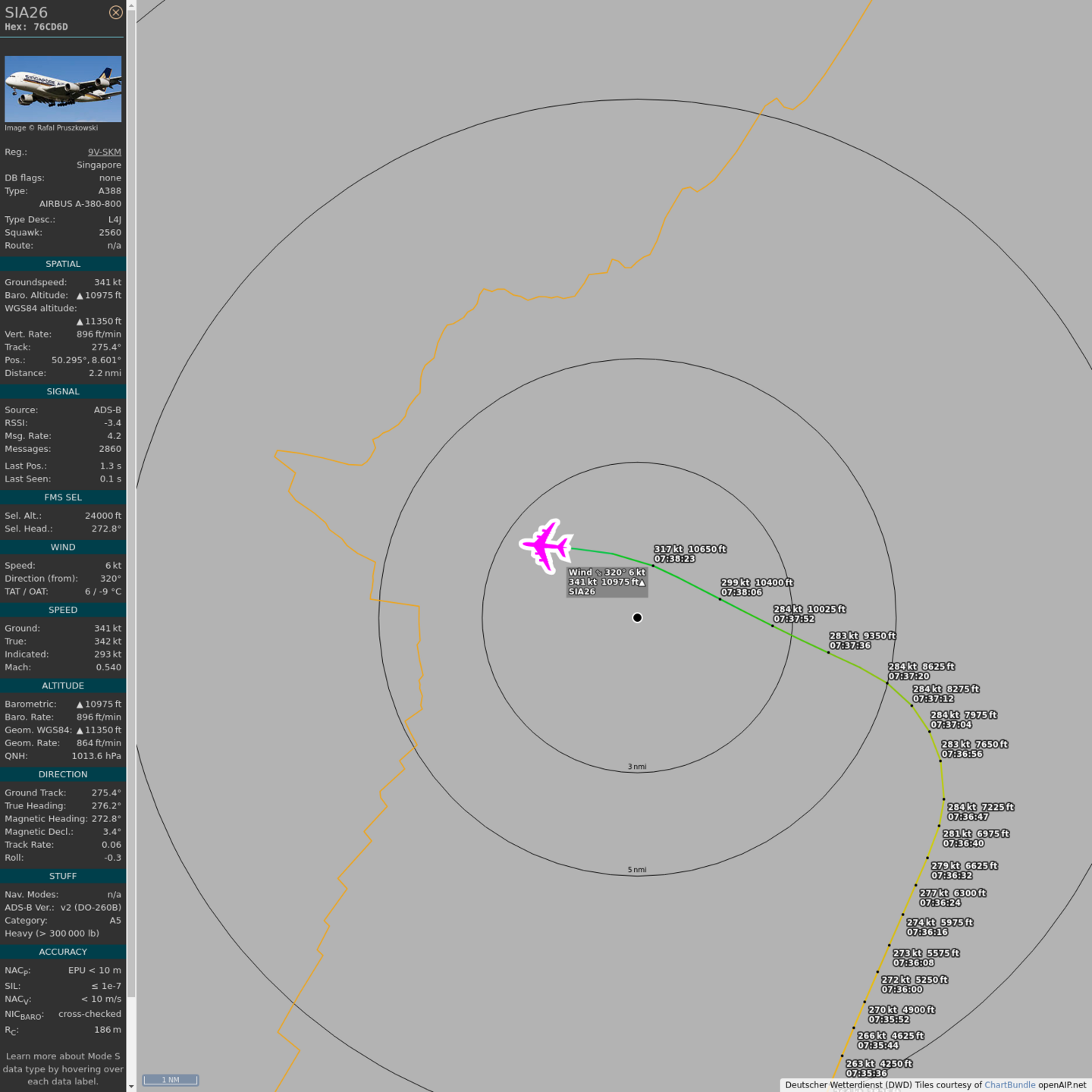This screenshot has height=1092, width=1092.
Task: Click the FMS SEL section header
Action: [63, 497]
